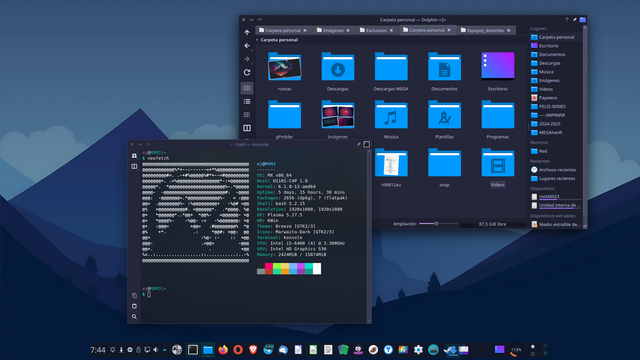
Task: Select the Descargas MEGA folder
Action: point(391,71)
